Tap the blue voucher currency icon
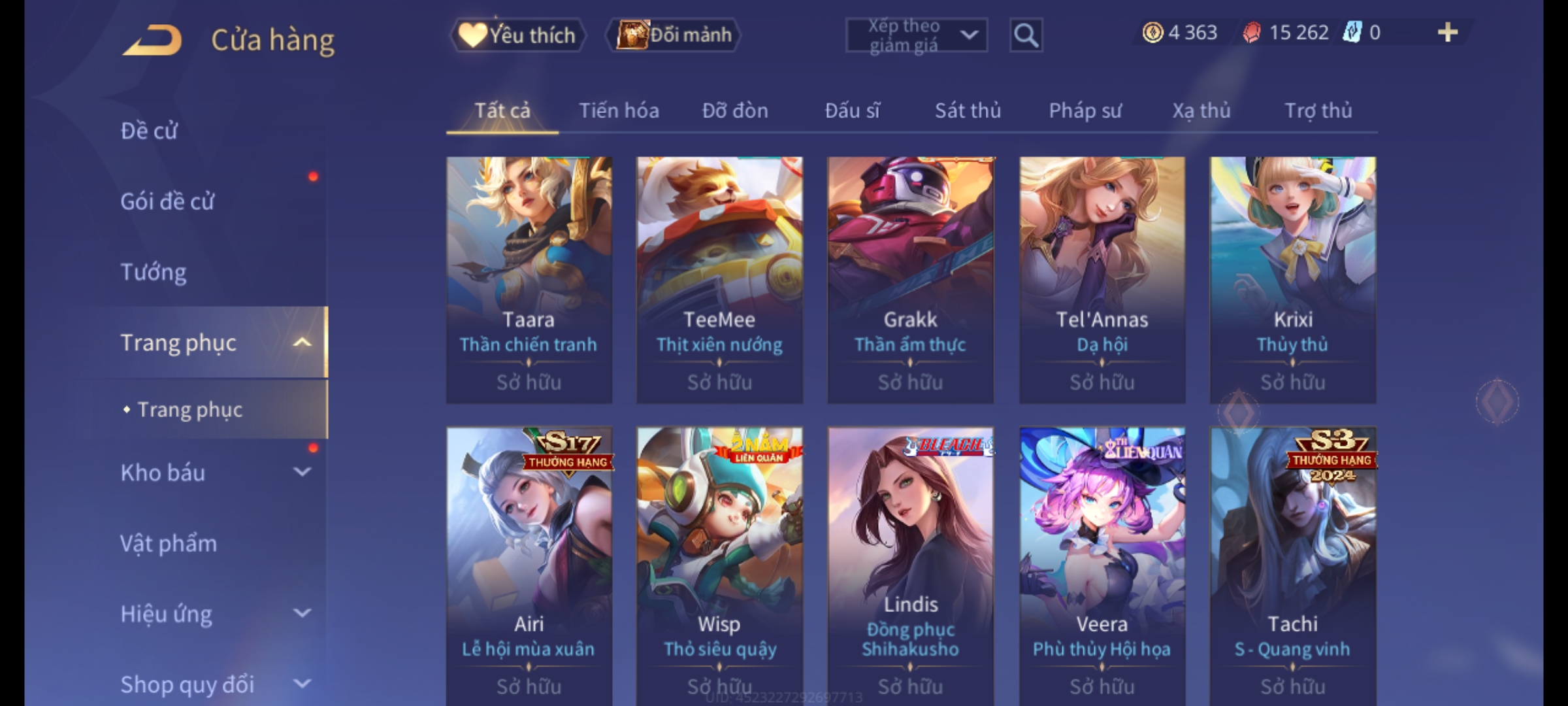 pyautogui.click(x=1352, y=33)
